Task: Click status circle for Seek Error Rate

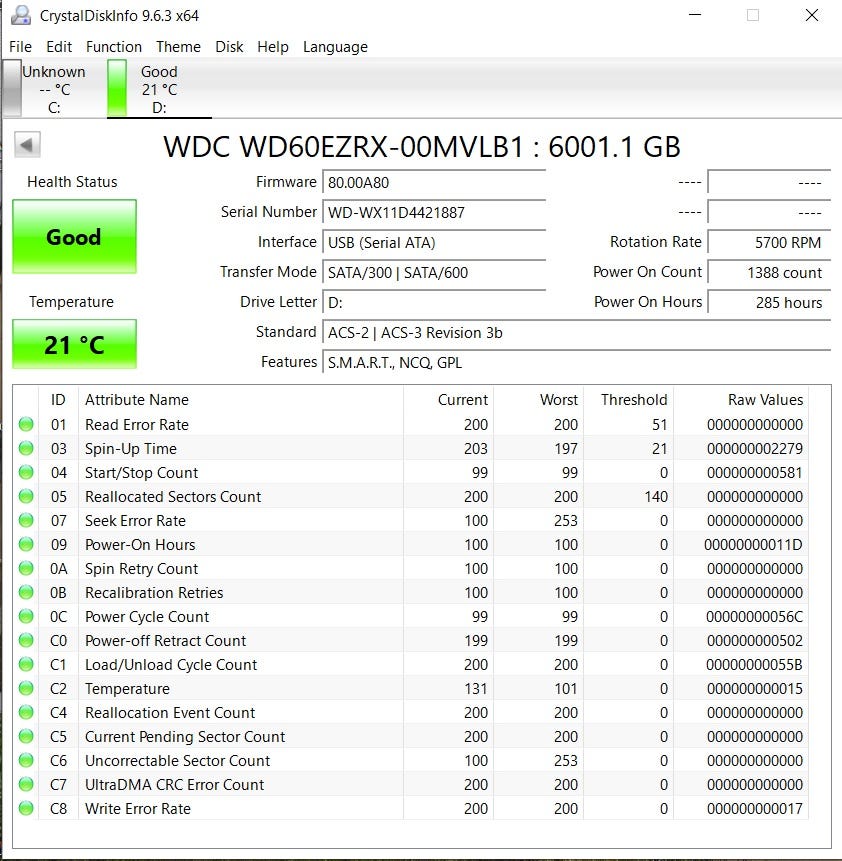Action: 26,520
